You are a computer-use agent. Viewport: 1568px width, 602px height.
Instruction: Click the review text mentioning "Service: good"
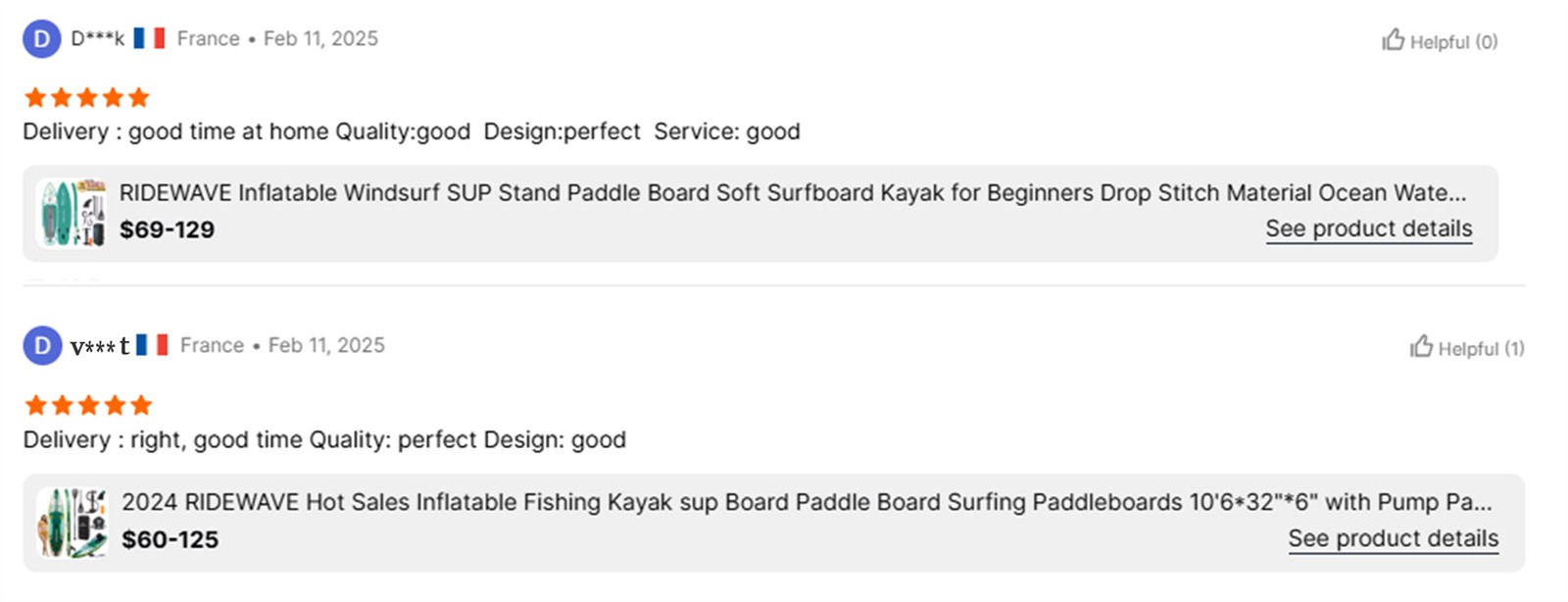pos(411,131)
